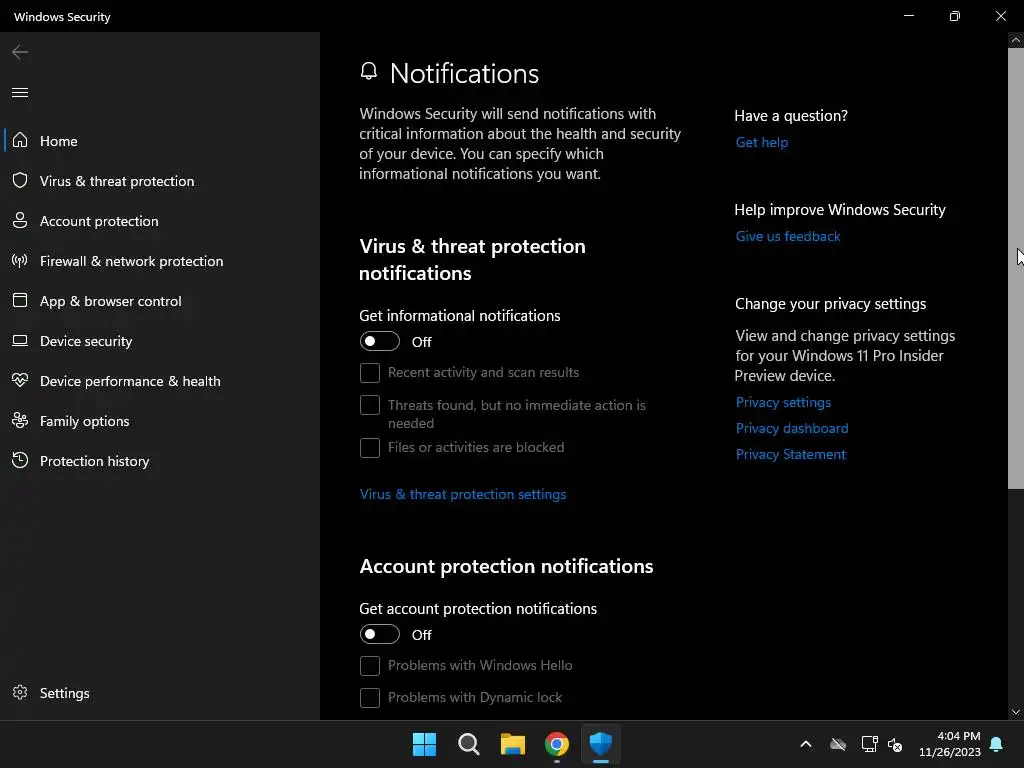Launch File Explorer from taskbar
Image resolution: width=1024 pixels, height=768 pixels.
(x=513, y=744)
